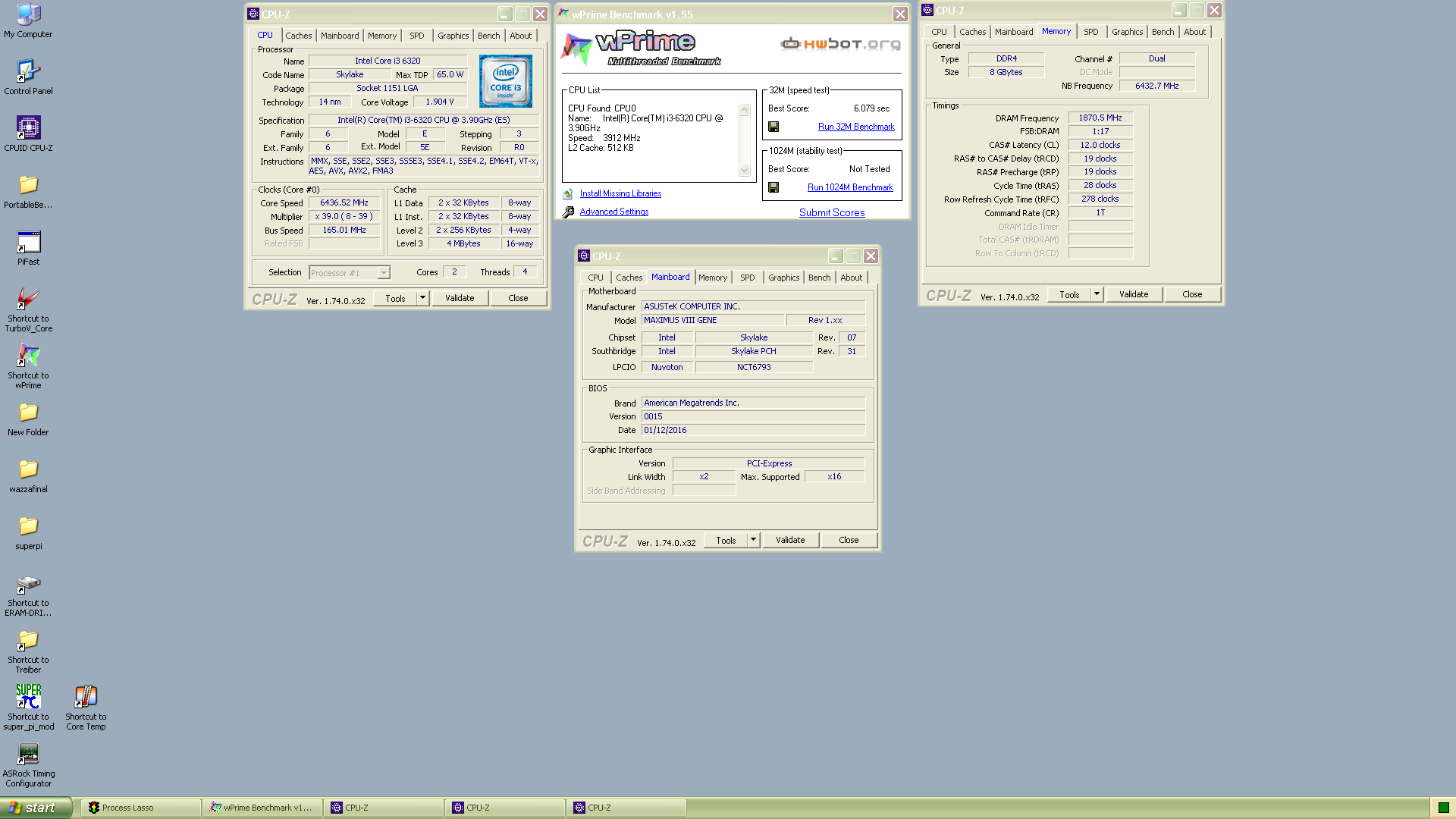Click BIOS Version 0015 field

point(753,416)
